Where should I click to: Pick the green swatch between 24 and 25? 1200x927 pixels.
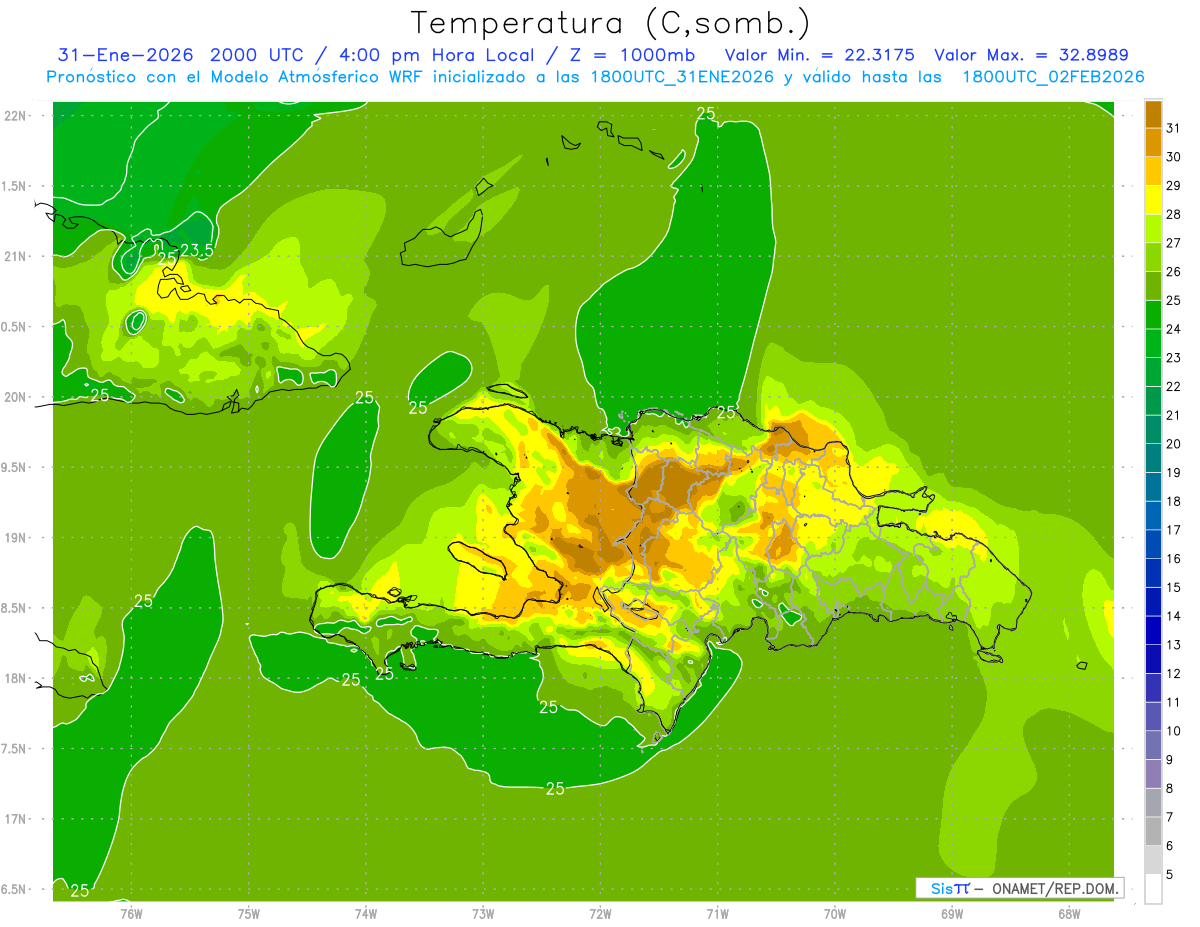pyautogui.click(x=1153, y=314)
